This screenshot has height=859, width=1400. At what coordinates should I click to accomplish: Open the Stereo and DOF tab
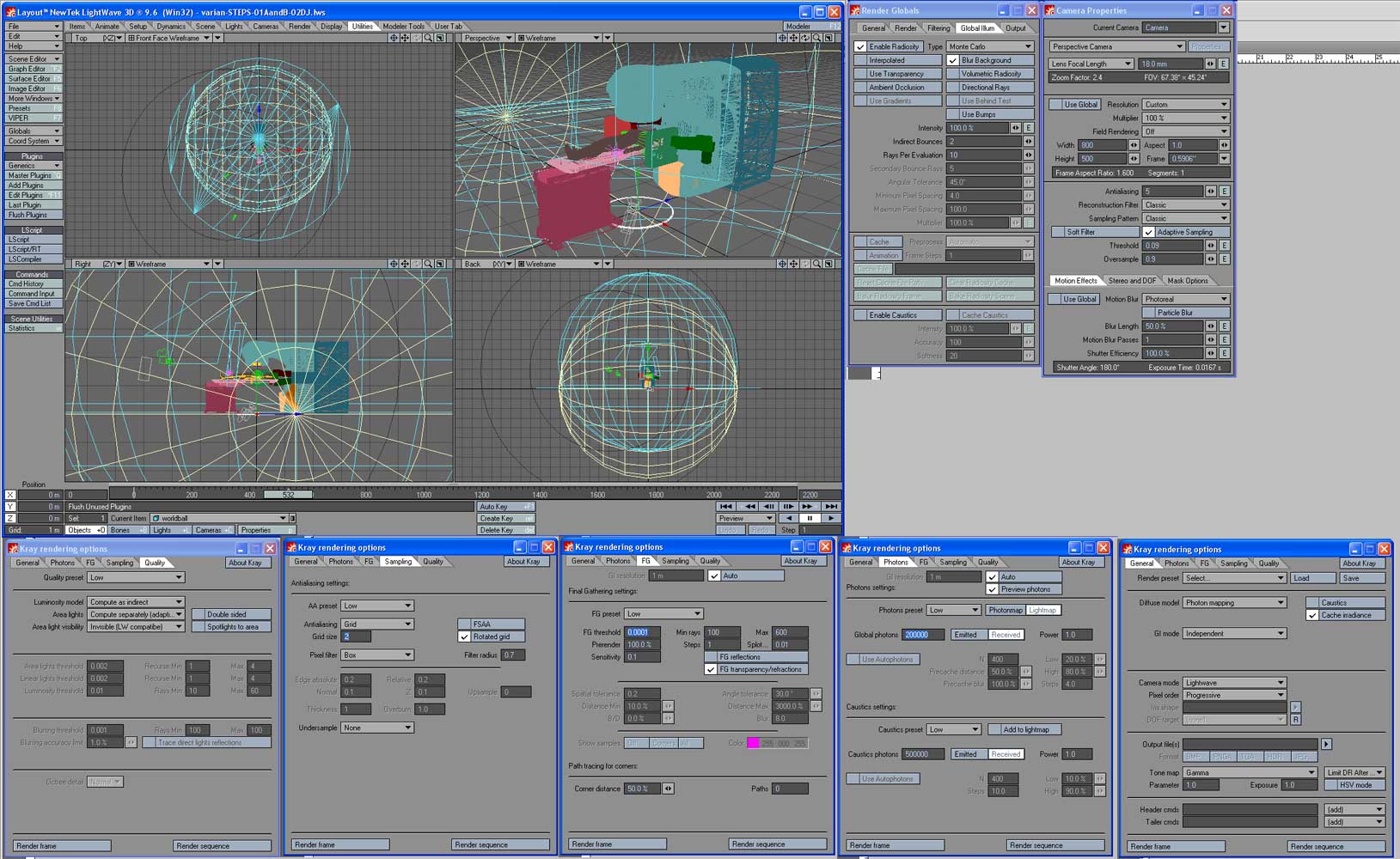(x=1132, y=281)
